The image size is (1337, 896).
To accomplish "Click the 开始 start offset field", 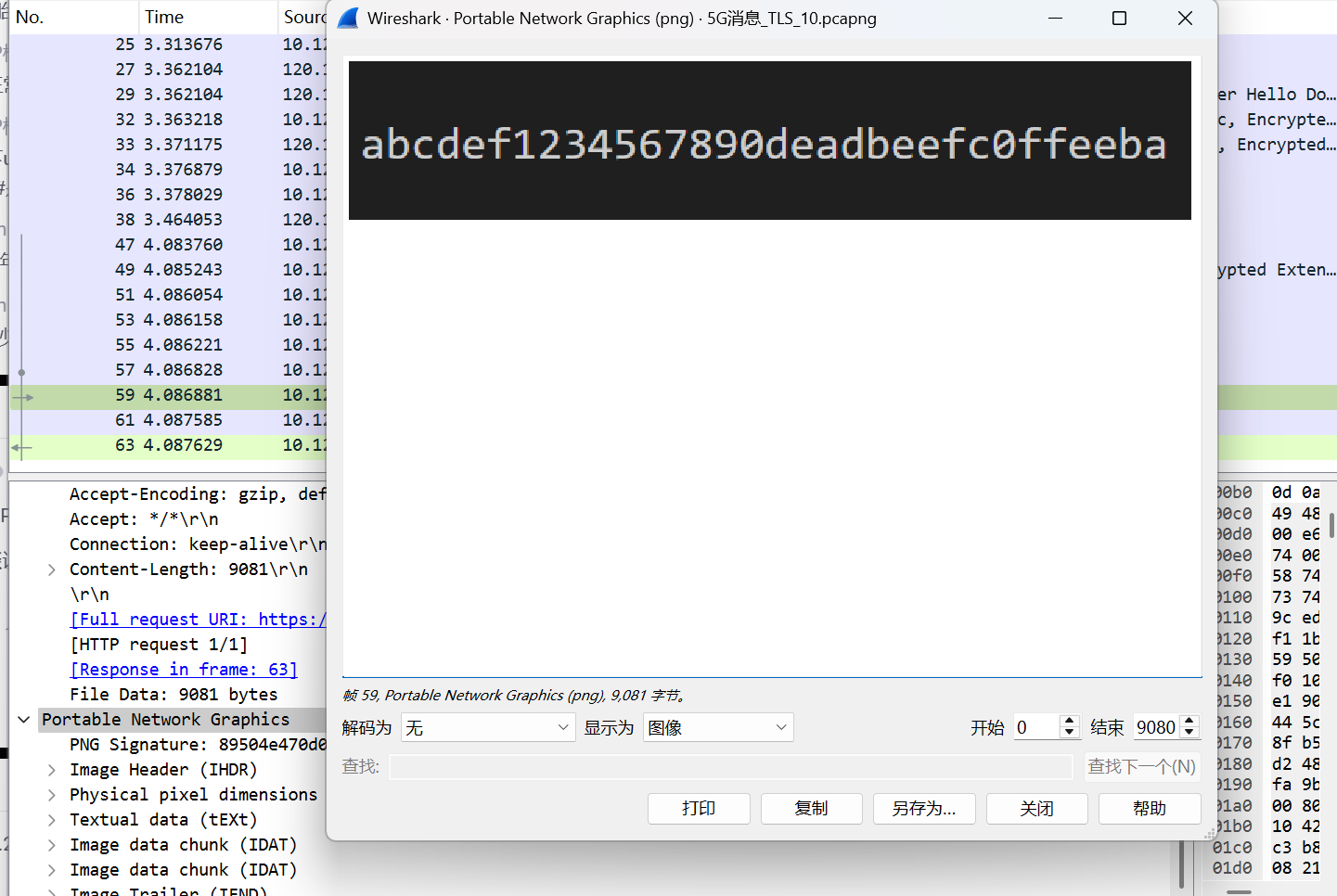I will pyautogui.click(x=1036, y=728).
